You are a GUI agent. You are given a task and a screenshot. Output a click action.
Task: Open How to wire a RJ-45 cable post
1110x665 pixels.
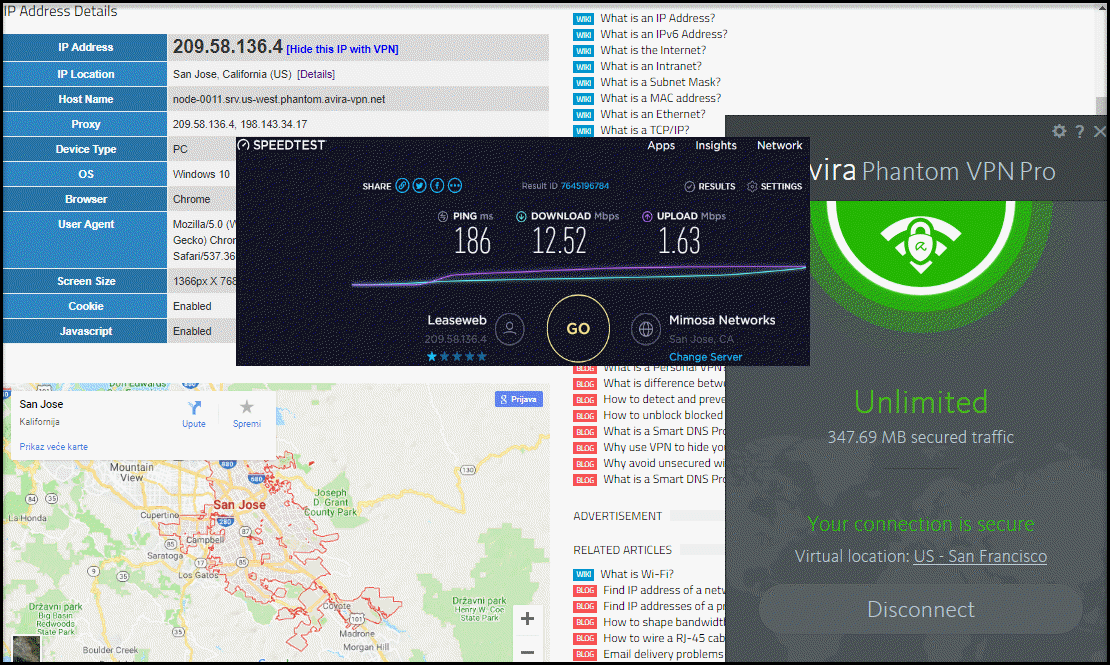664,638
